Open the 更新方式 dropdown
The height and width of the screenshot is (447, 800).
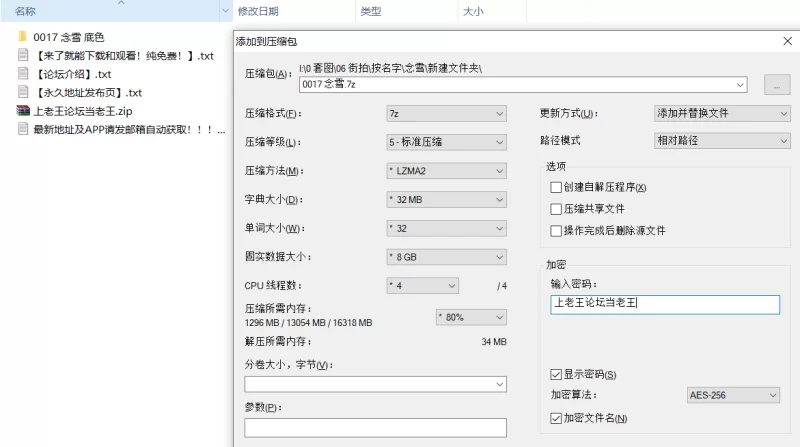pos(720,113)
